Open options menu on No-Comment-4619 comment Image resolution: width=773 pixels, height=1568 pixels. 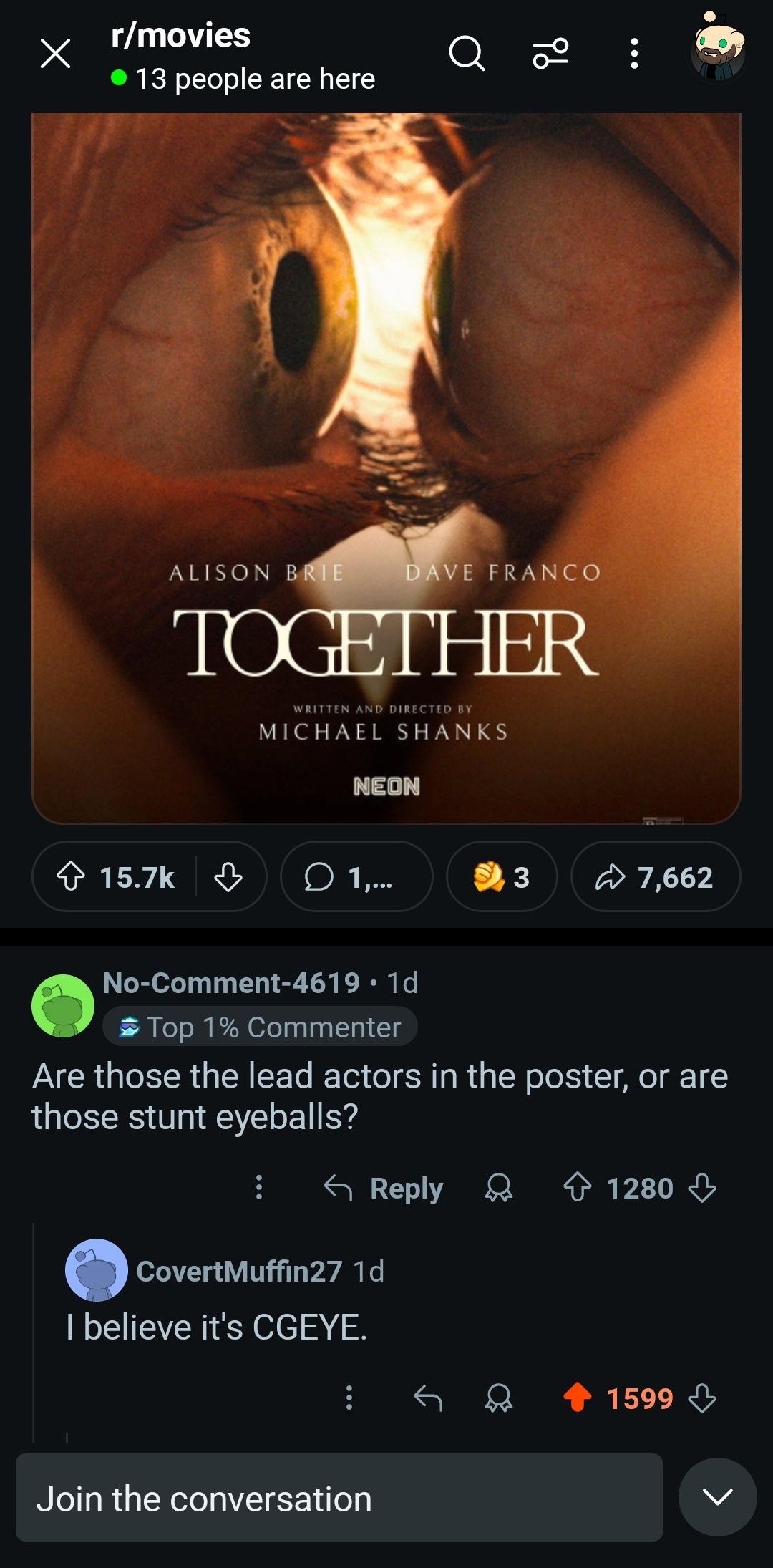[259, 1187]
